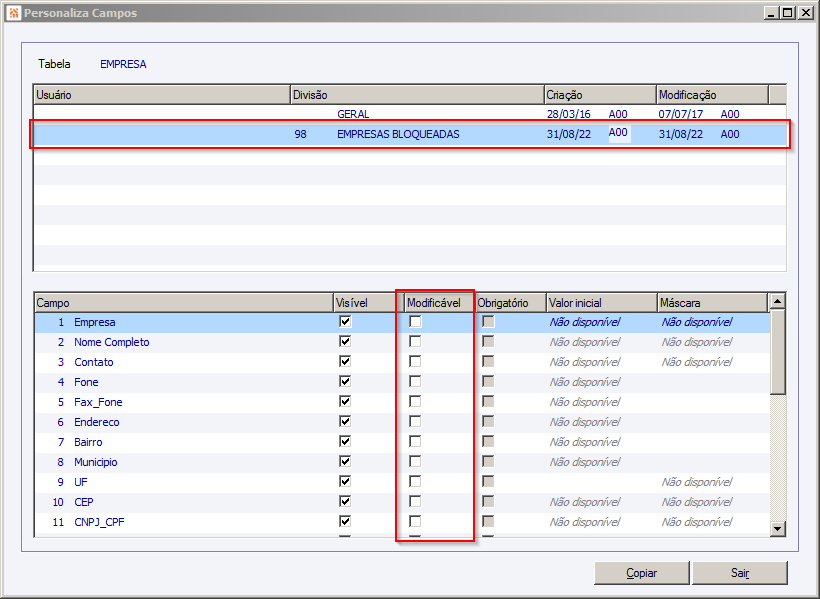Enable Modificável for the Empresa field
This screenshot has width=820, height=599.
[x=415, y=321]
